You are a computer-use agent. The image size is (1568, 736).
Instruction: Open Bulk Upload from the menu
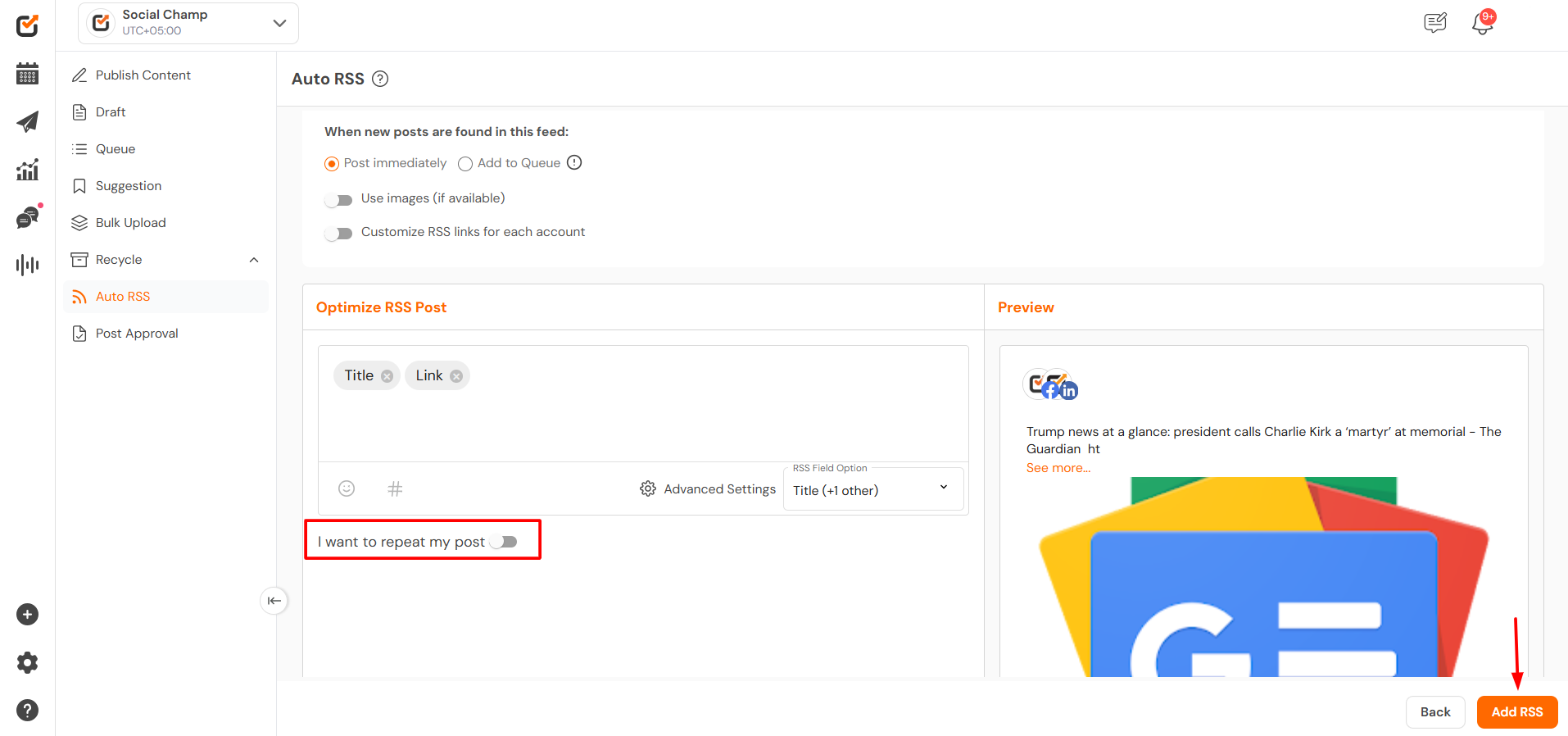click(130, 223)
